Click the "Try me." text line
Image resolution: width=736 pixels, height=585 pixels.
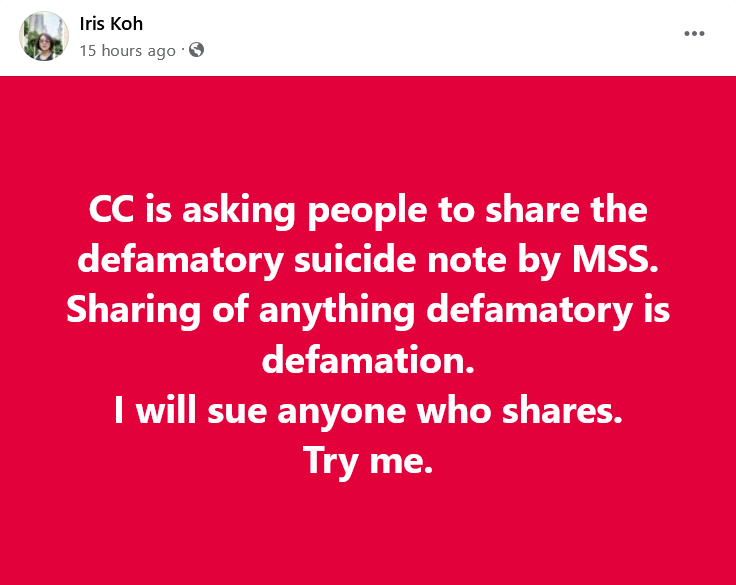click(x=368, y=460)
